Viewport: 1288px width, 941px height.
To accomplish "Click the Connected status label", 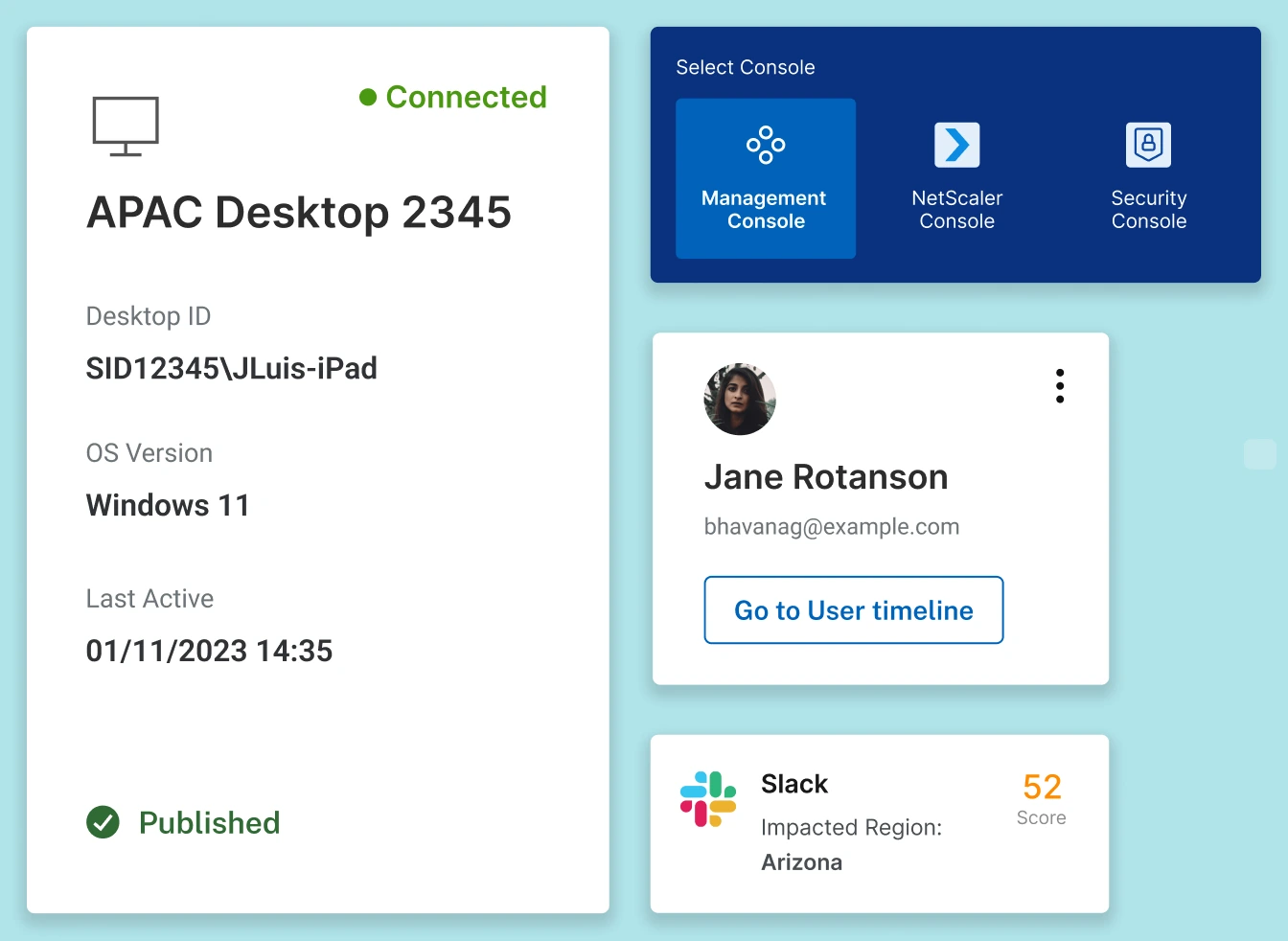I will point(466,97).
